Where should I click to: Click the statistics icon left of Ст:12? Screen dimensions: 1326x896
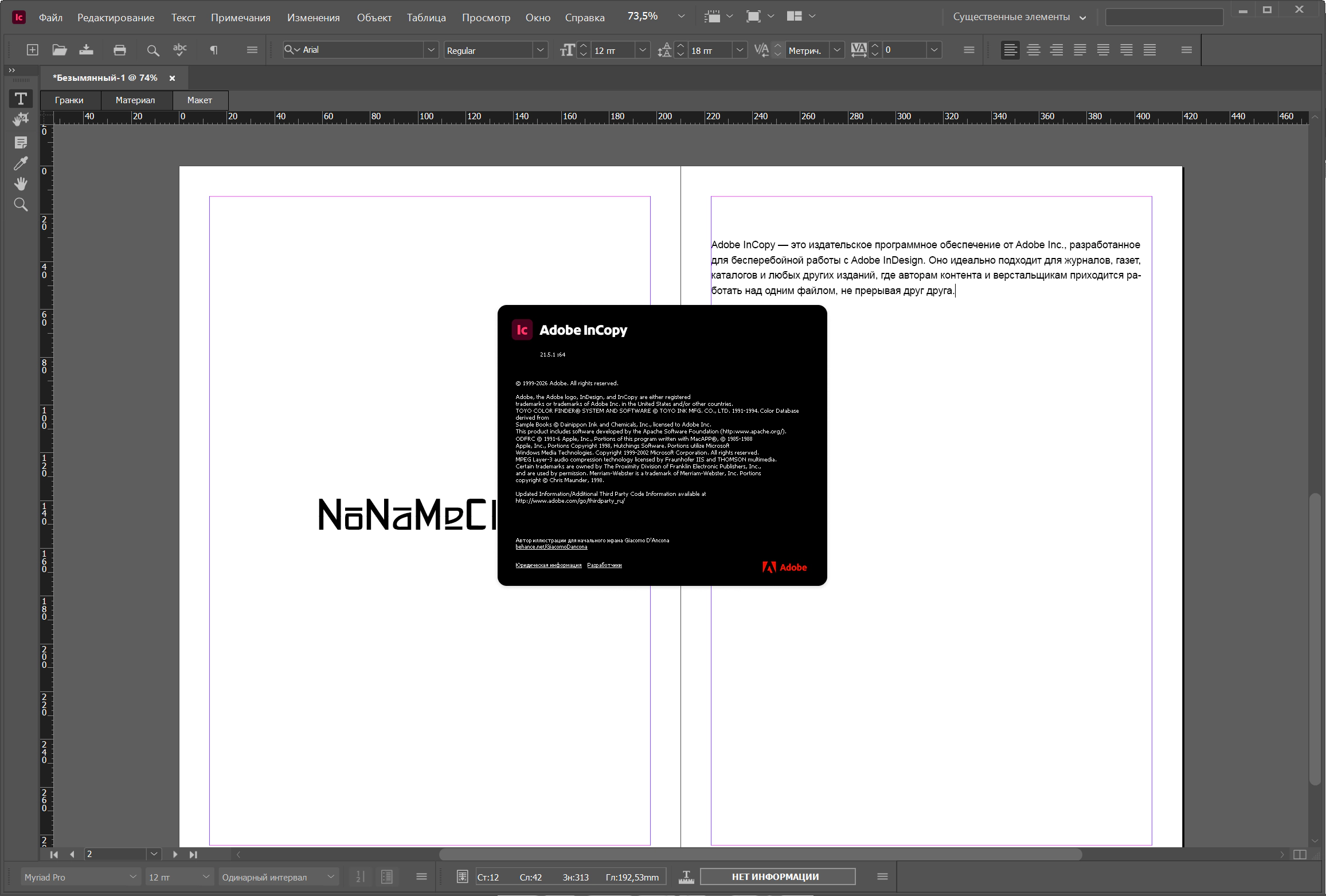point(462,877)
